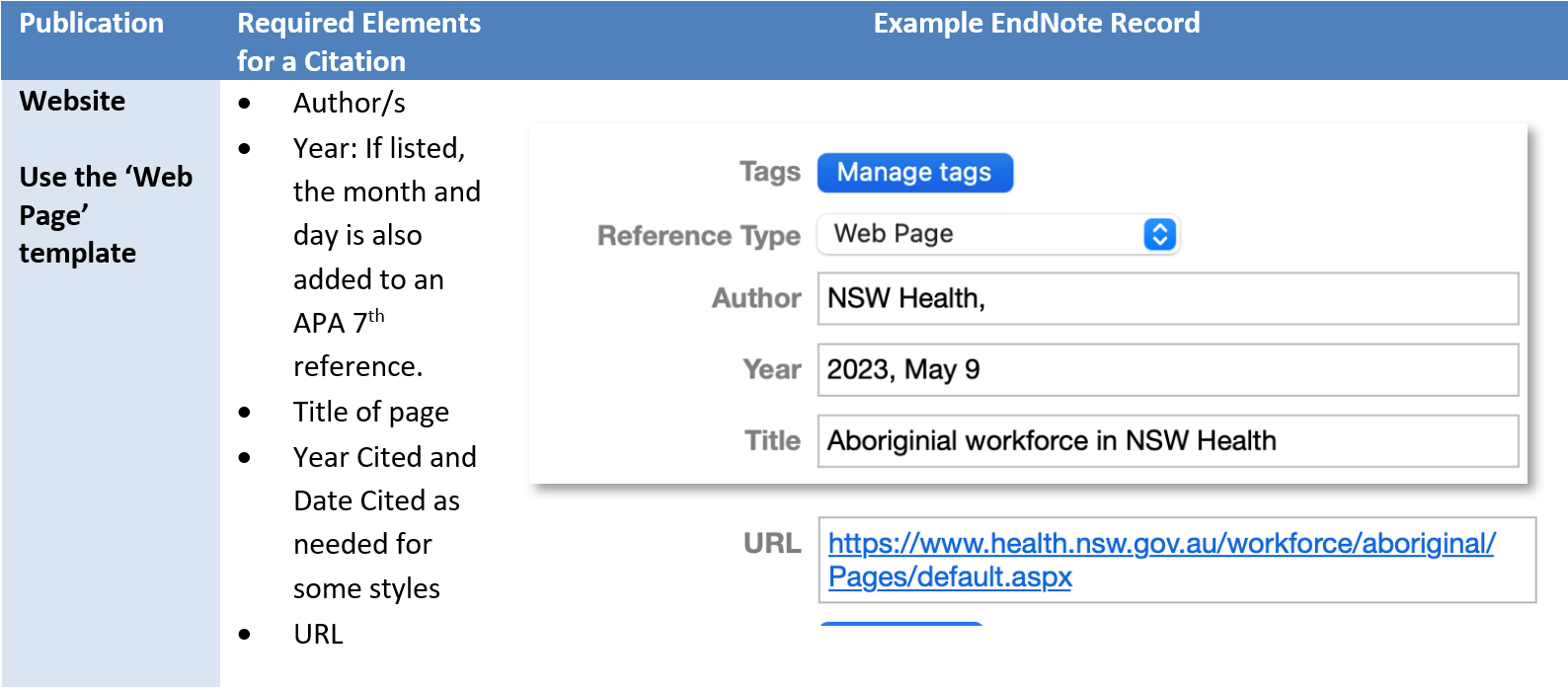The image size is (1568, 690).
Task: Click the 'Year' field label
Action: pyautogui.click(x=772, y=369)
